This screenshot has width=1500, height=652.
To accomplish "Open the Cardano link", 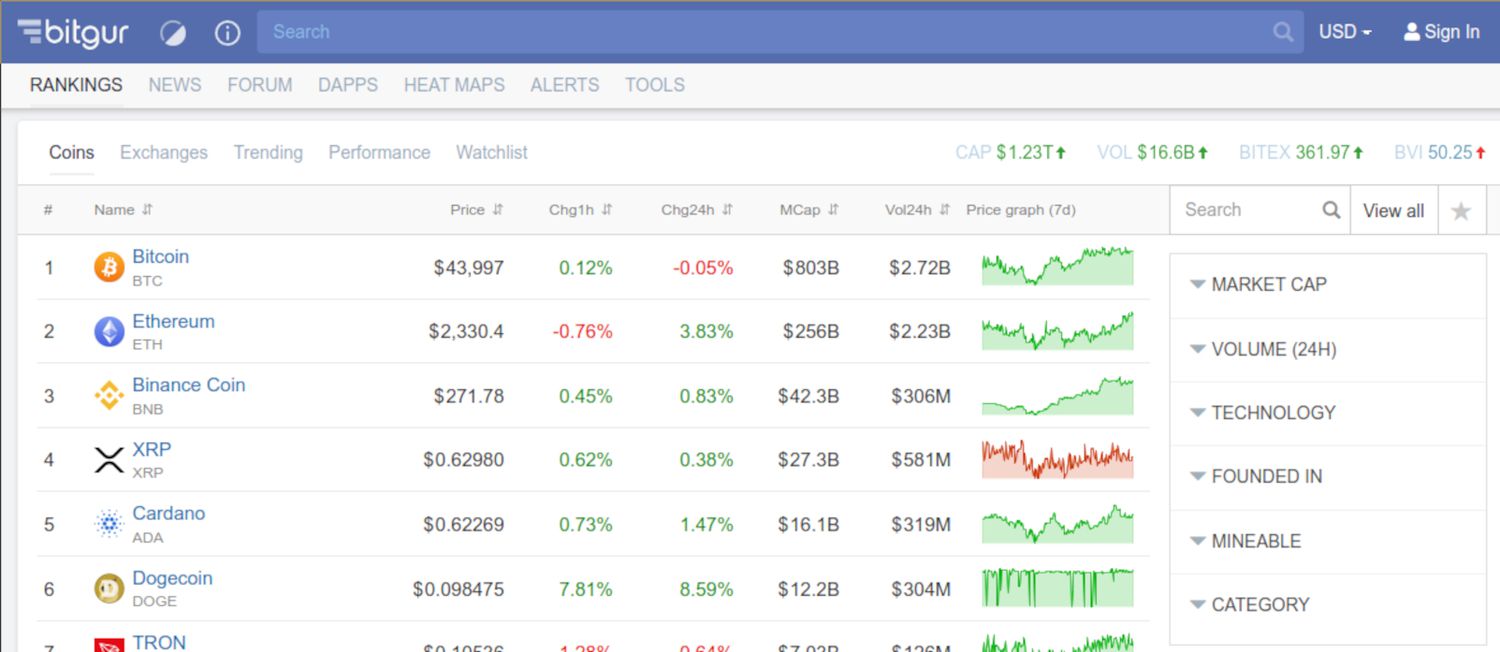I will tap(168, 513).
